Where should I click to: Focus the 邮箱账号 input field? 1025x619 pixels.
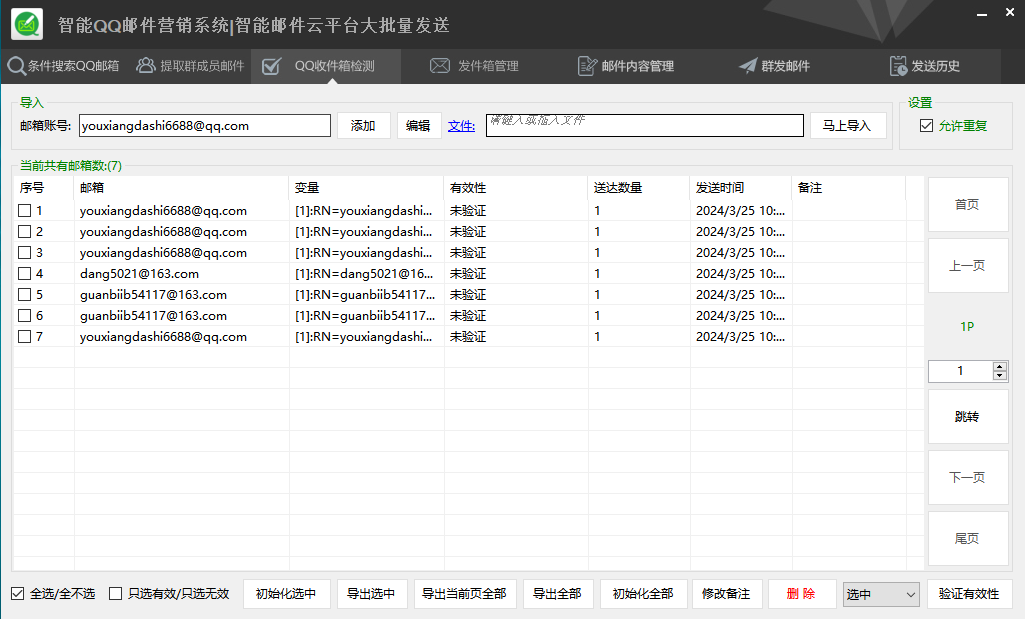pos(205,125)
